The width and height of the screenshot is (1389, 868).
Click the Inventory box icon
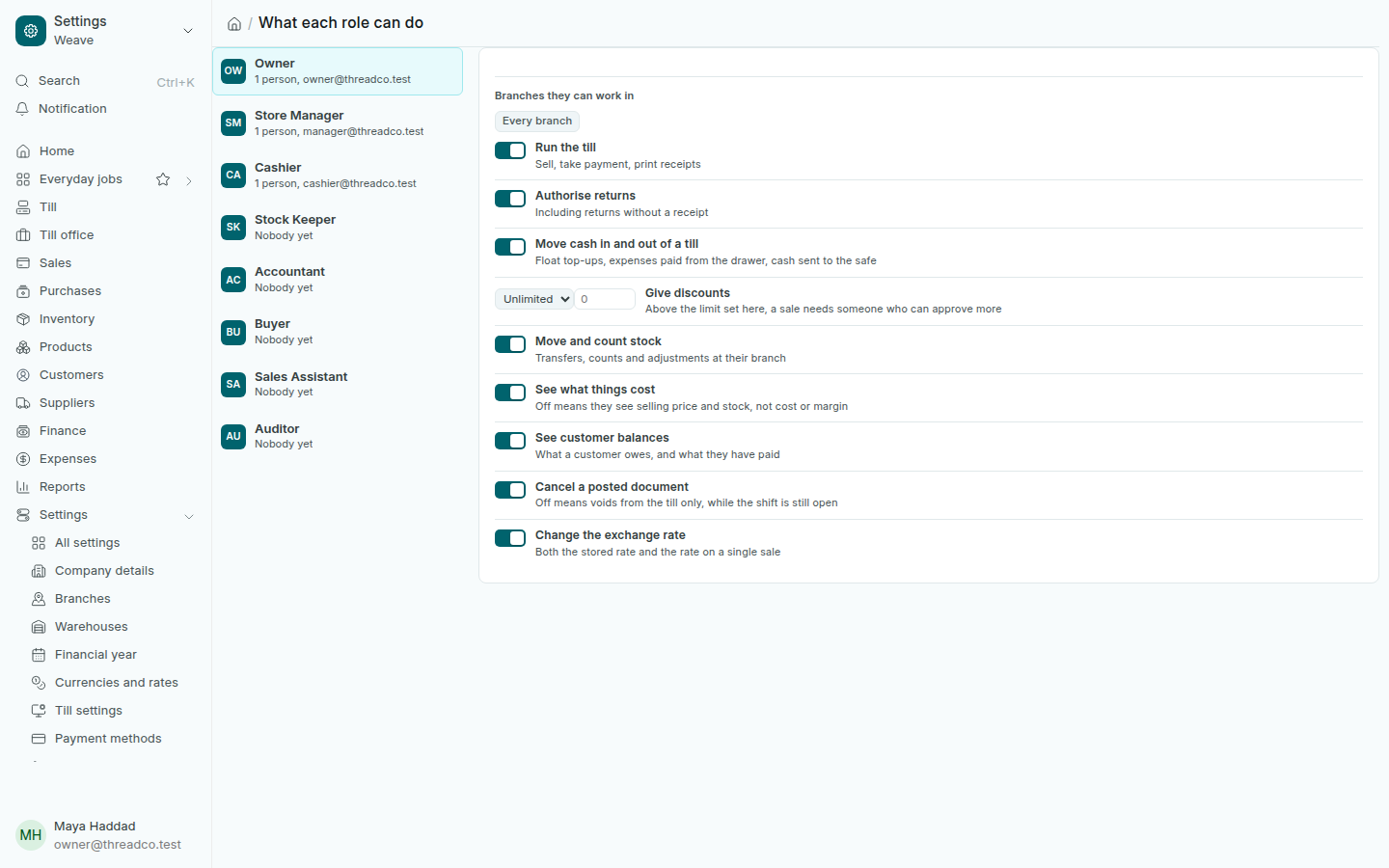click(x=23, y=319)
